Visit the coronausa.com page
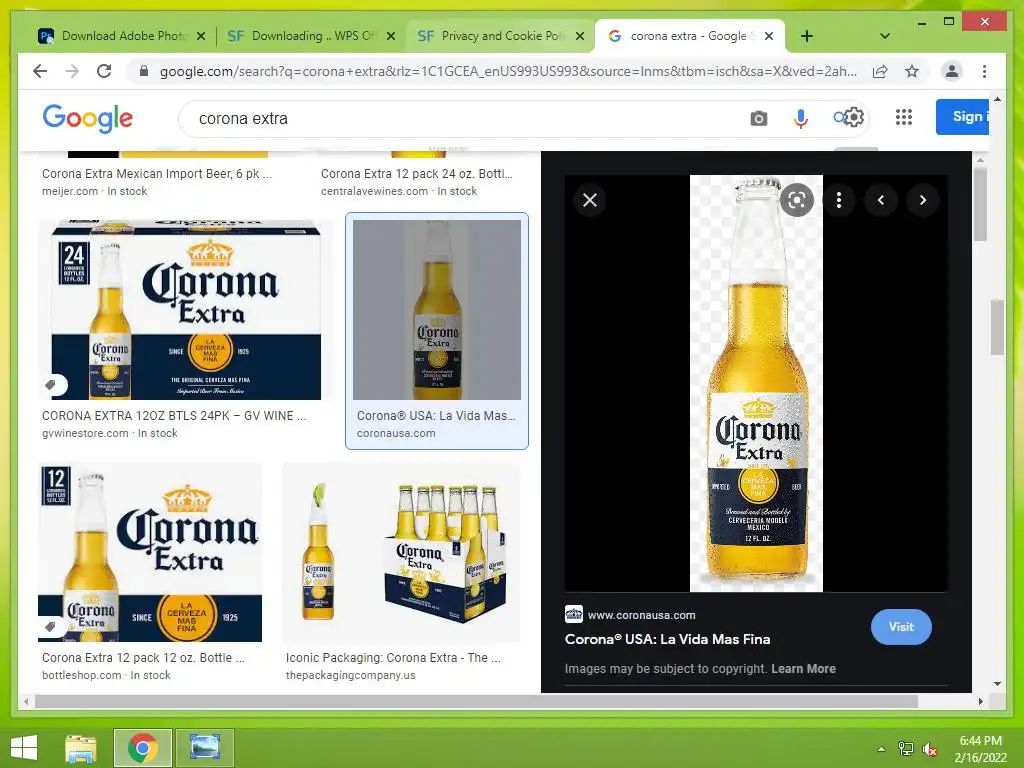Image resolution: width=1024 pixels, height=768 pixels. coord(901,626)
